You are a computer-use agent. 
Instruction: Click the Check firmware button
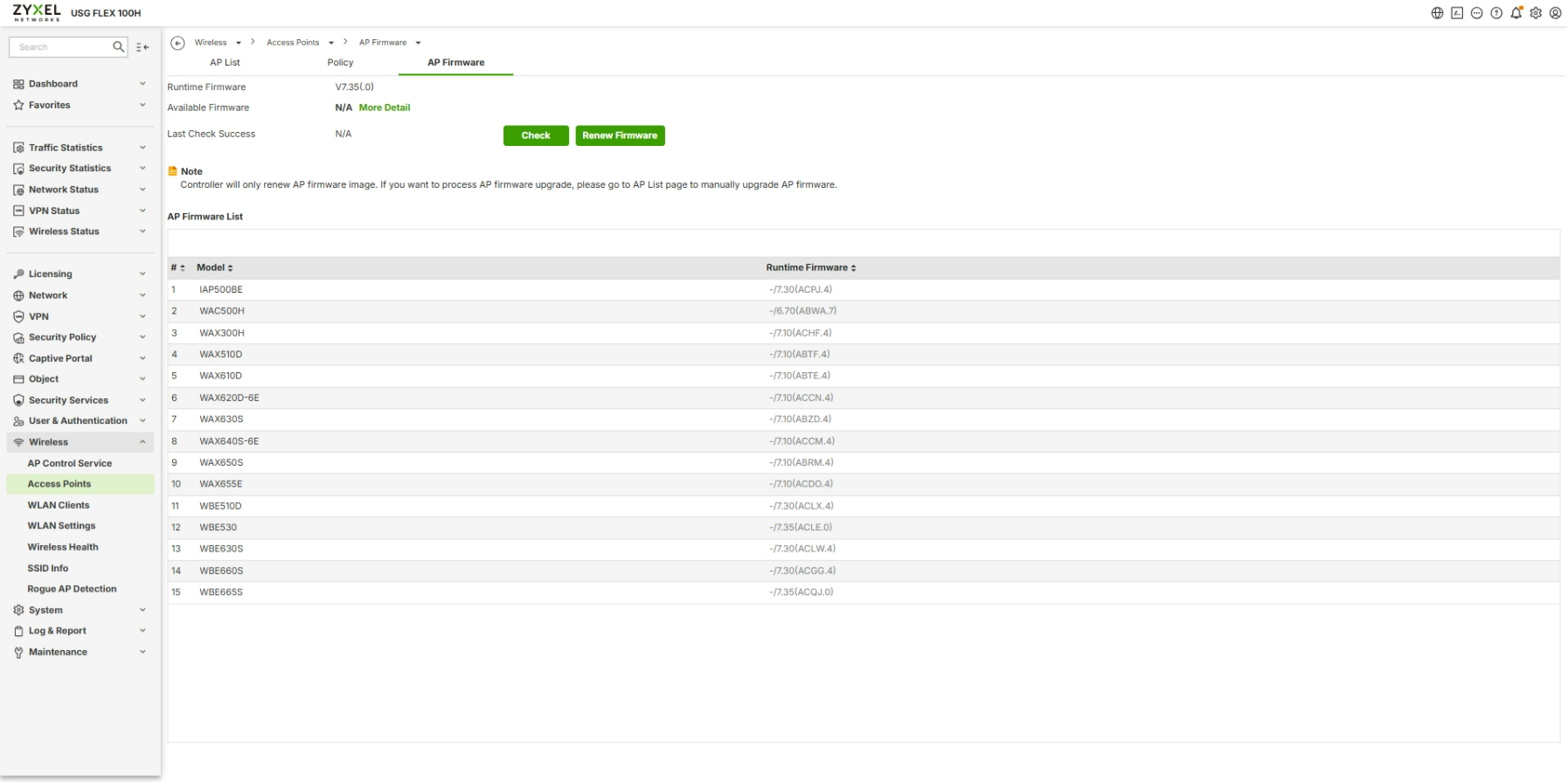pyautogui.click(x=536, y=135)
